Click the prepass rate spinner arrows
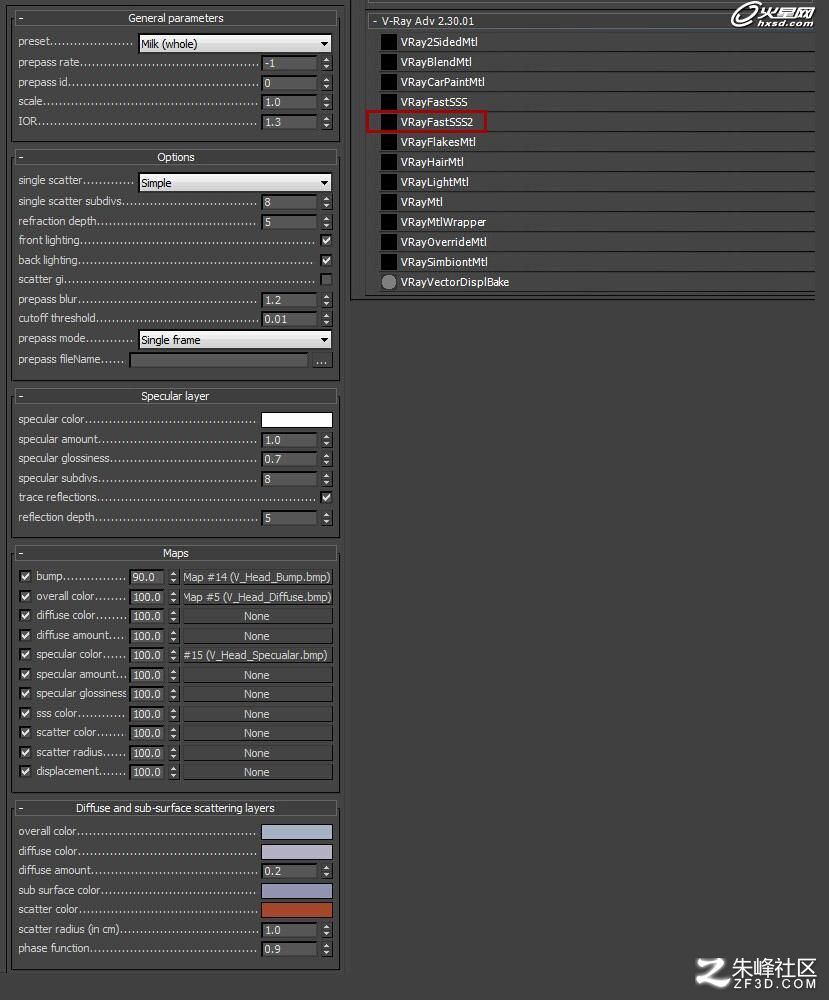 [326, 63]
